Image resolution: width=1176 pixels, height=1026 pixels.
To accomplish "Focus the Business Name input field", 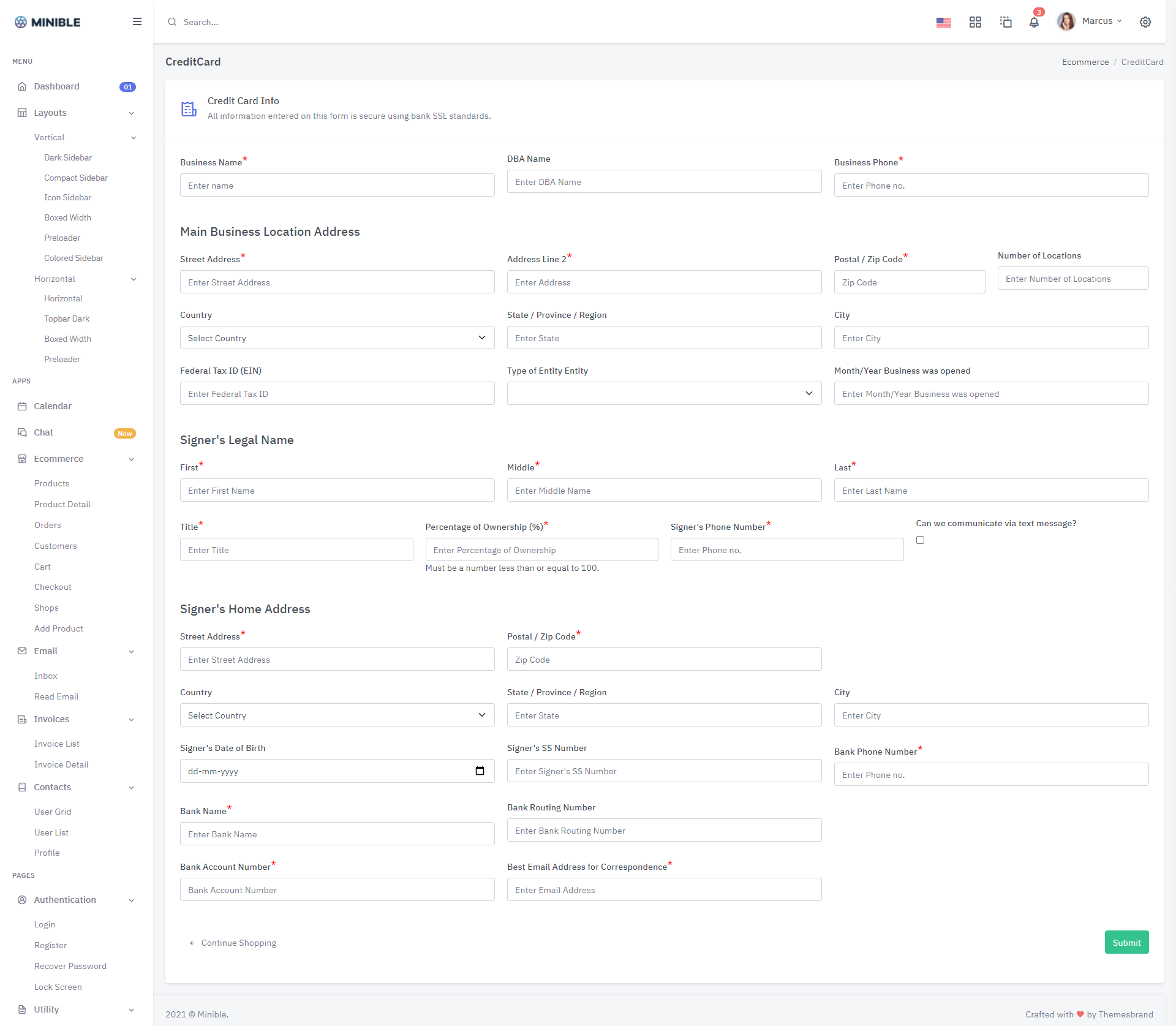I will point(337,185).
